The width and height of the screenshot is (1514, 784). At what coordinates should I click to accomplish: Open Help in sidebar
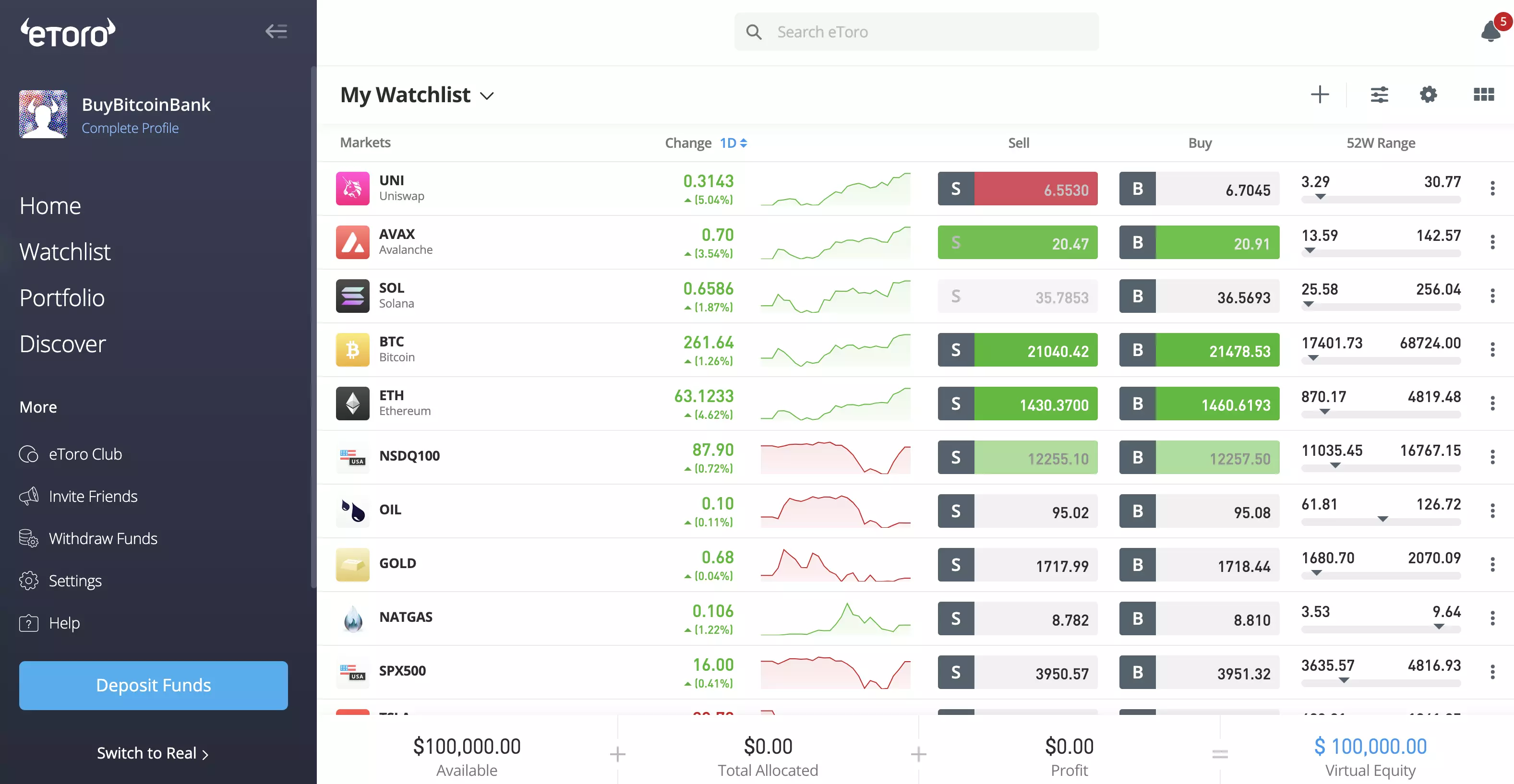pyautogui.click(x=49, y=623)
